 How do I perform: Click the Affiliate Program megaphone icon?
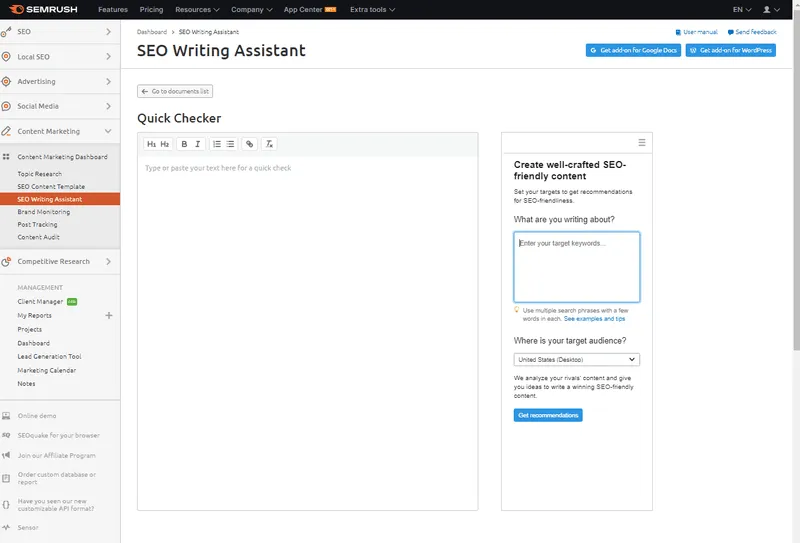[6, 455]
